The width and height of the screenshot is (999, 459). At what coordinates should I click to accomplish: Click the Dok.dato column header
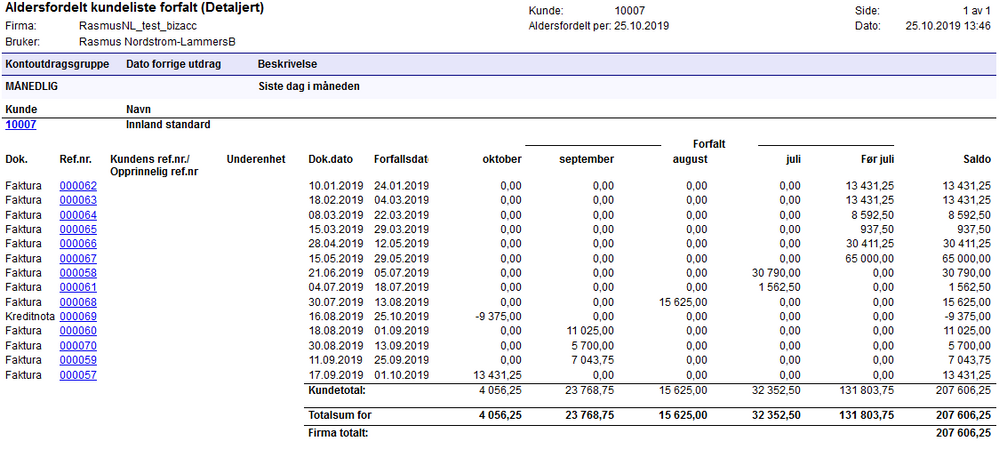tap(330, 159)
